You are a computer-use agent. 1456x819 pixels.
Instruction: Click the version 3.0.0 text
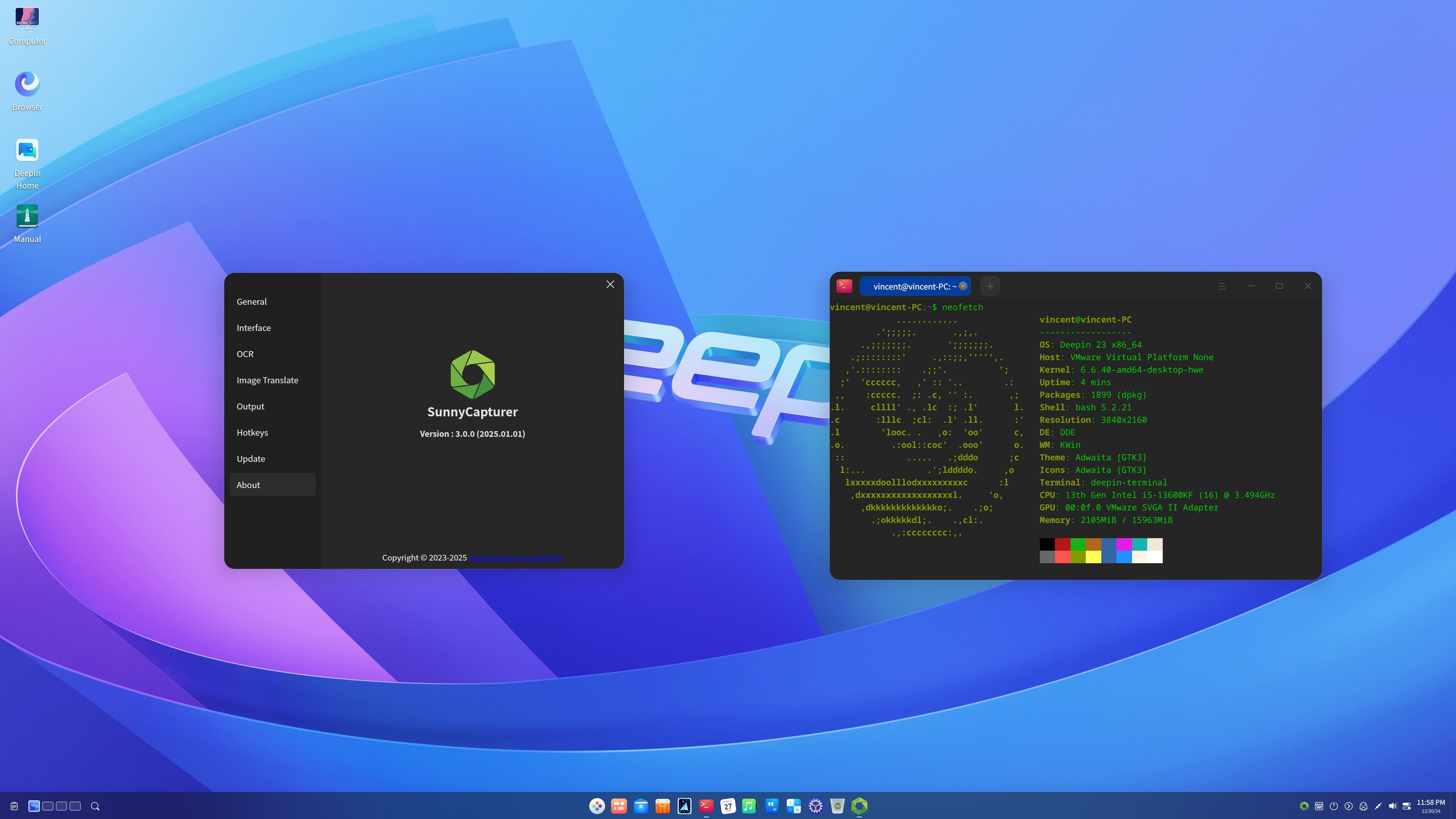click(473, 434)
